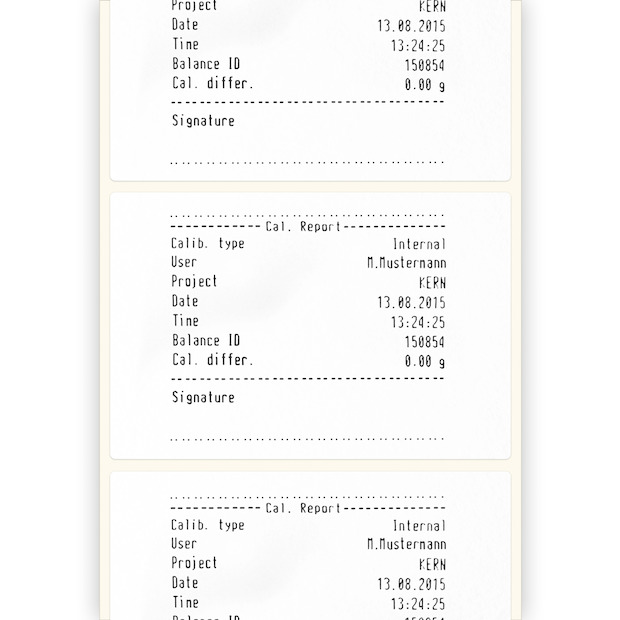Click the date 13.08.2015 on the top label
The width and height of the screenshot is (620, 620).
(x=411, y=26)
